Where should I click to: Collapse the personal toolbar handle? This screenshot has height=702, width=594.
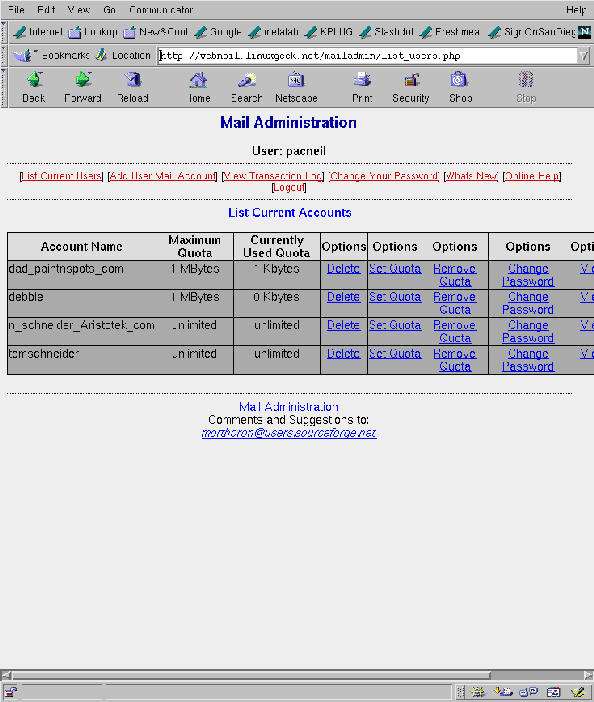coord(4,32)
